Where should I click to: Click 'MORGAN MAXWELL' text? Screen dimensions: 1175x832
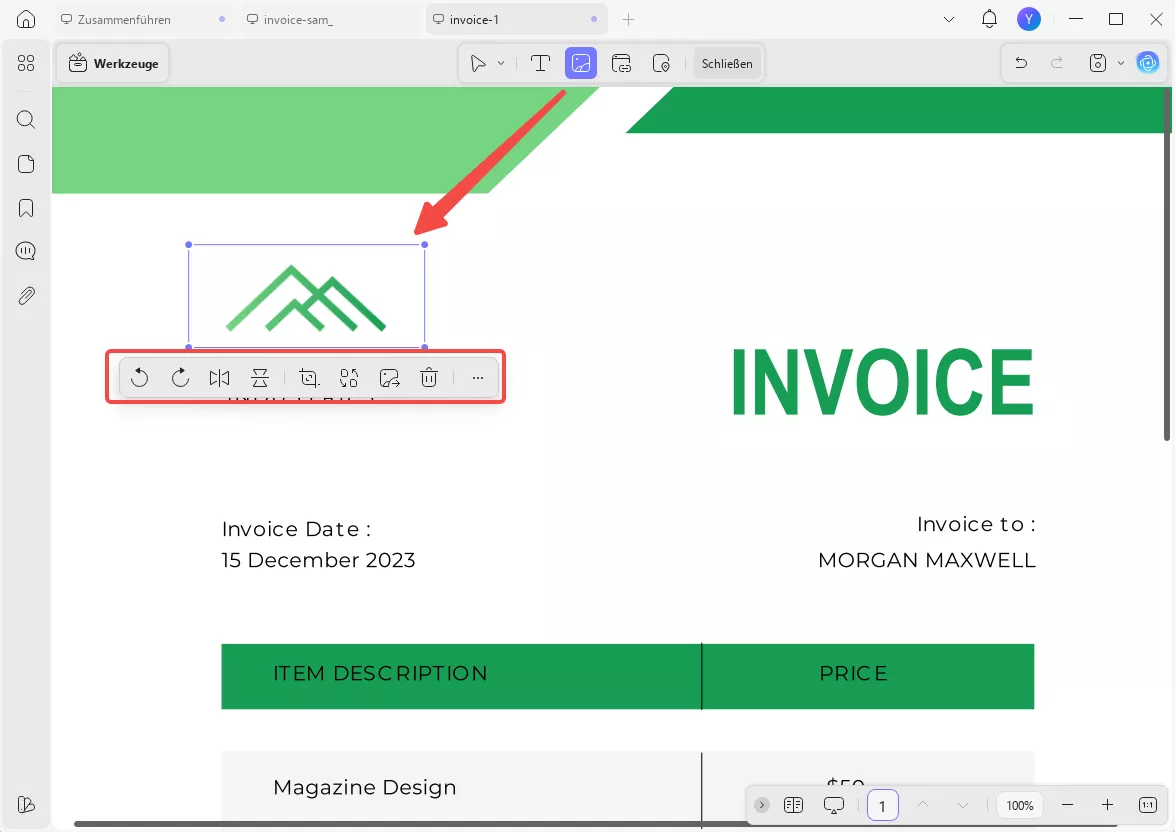(x=927, y=560)
